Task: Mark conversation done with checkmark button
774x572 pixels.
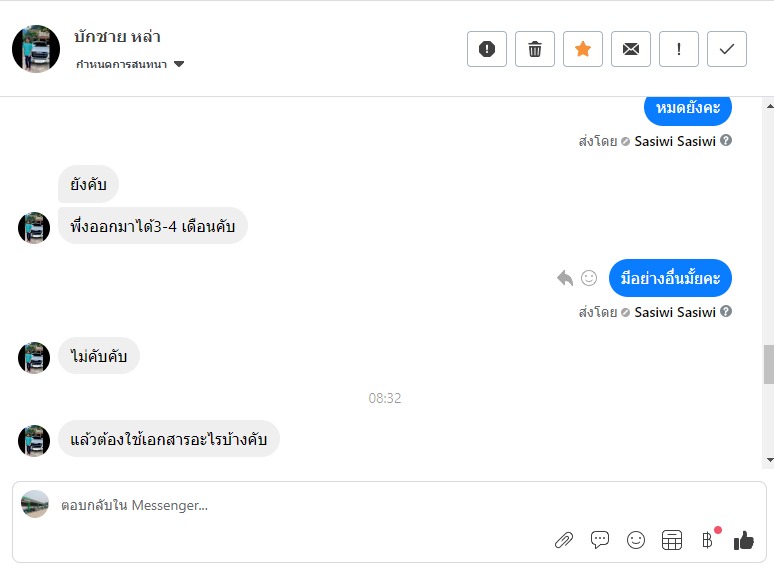Action: (x=727, y=49)
